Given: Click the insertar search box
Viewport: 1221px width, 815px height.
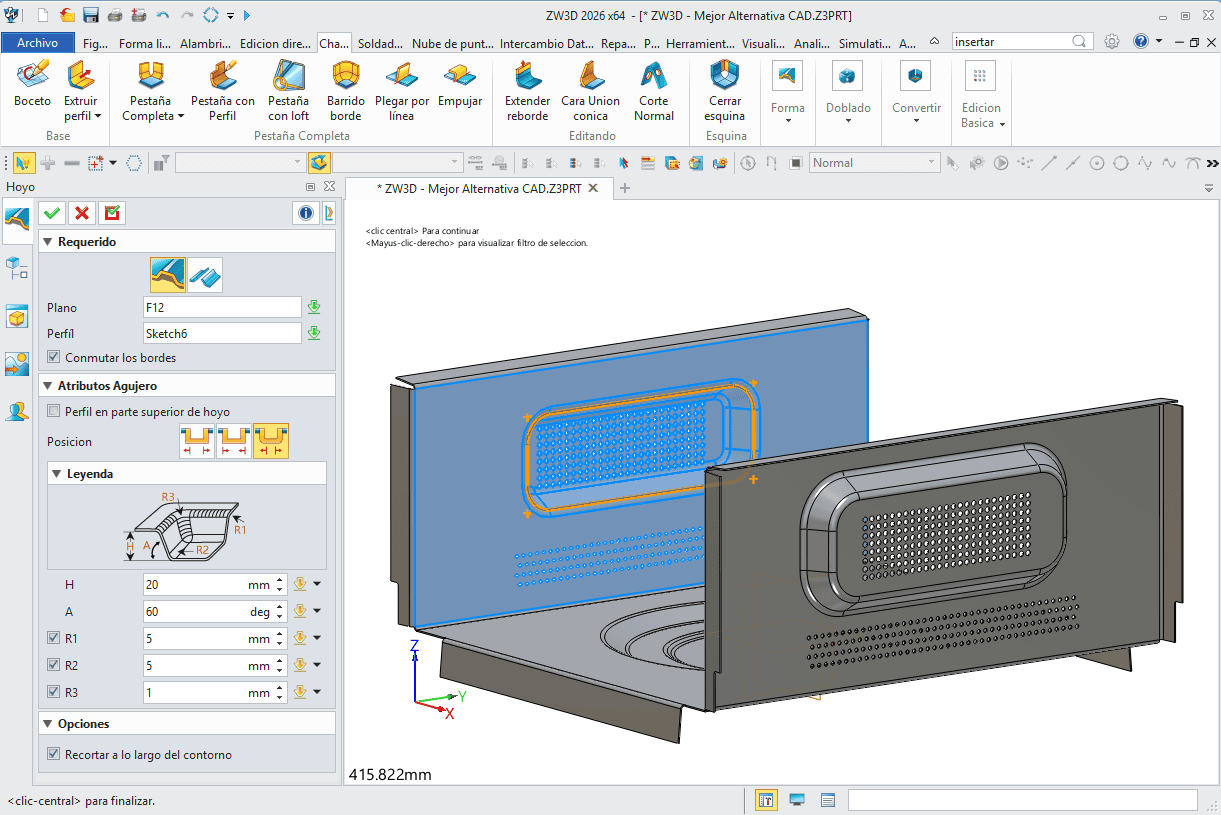Looking at the screenshot, I should 1021,42.
